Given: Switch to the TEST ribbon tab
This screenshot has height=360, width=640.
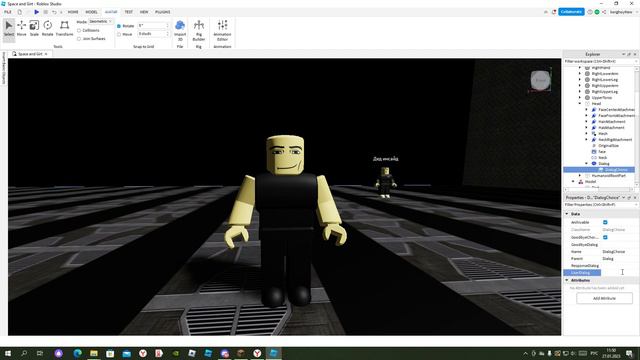Looking at the screenshot, I should [x=129, y=12].
